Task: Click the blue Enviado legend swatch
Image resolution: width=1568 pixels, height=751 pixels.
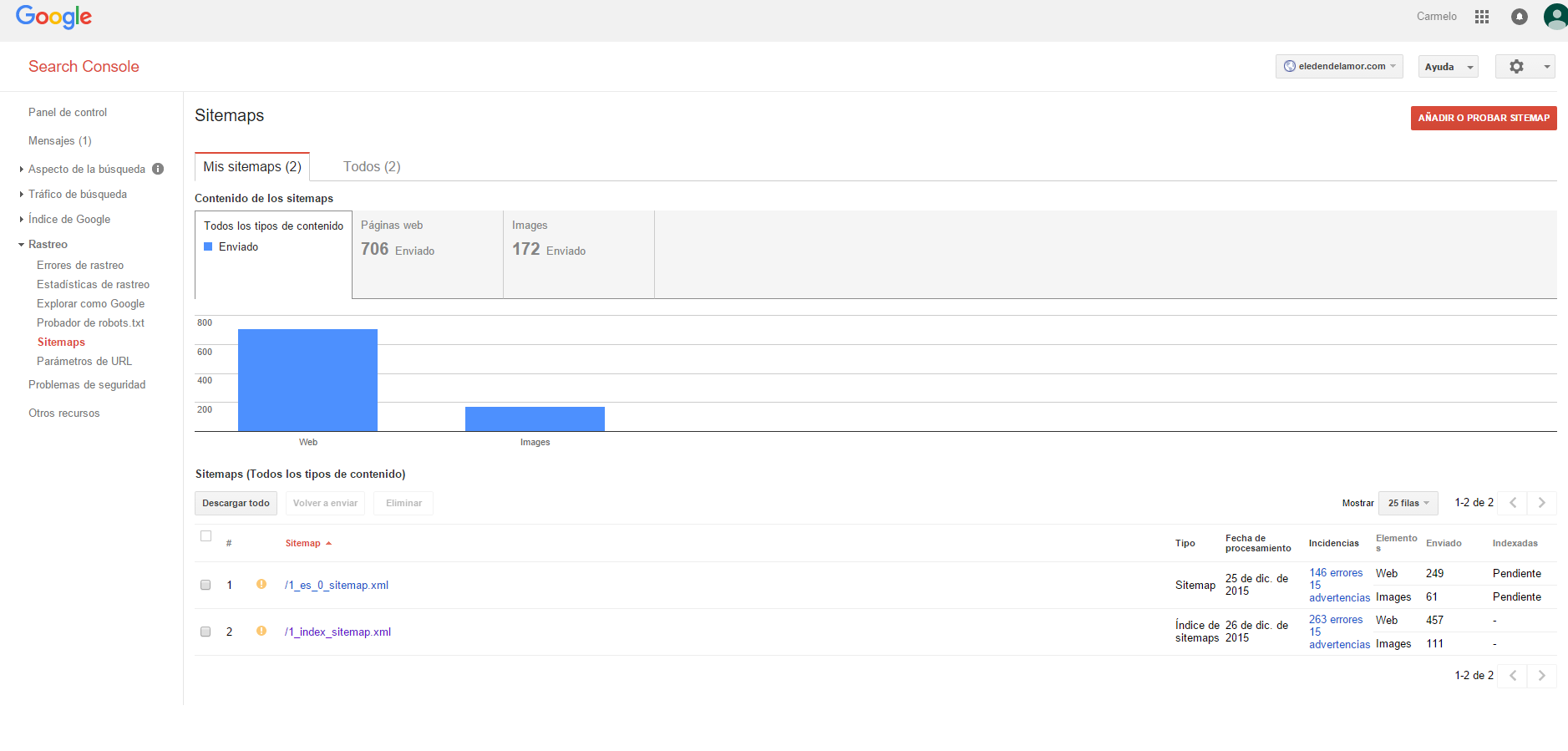Action: point(208,246)
